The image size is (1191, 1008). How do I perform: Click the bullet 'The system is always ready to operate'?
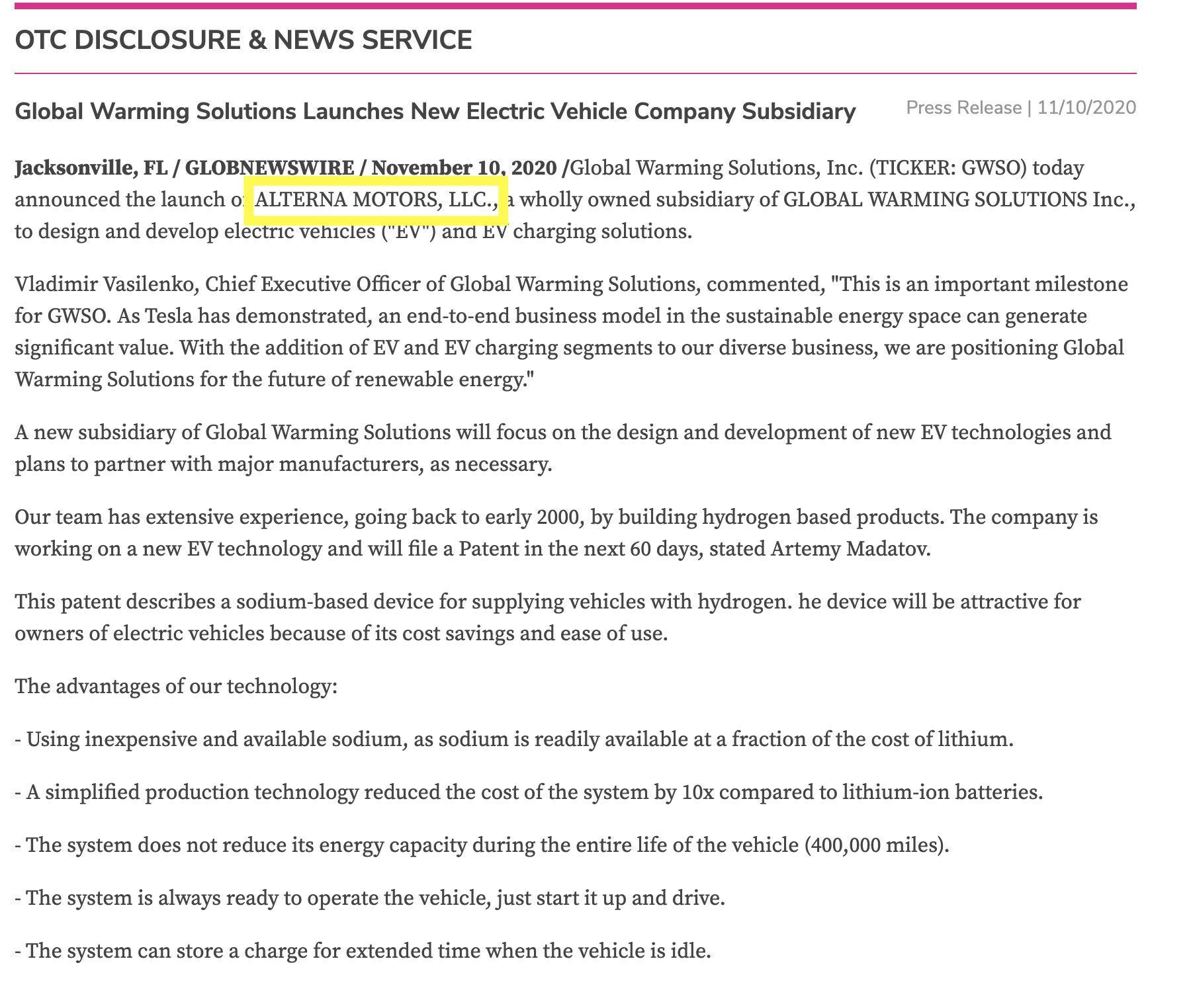[370, 898]
